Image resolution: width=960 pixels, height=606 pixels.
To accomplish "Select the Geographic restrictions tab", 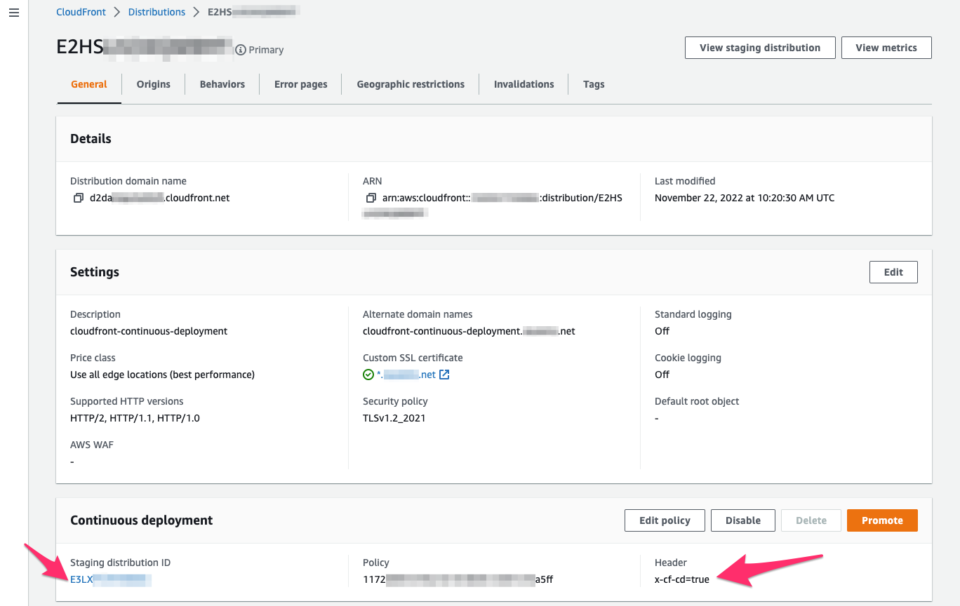I will pos(412,84).
